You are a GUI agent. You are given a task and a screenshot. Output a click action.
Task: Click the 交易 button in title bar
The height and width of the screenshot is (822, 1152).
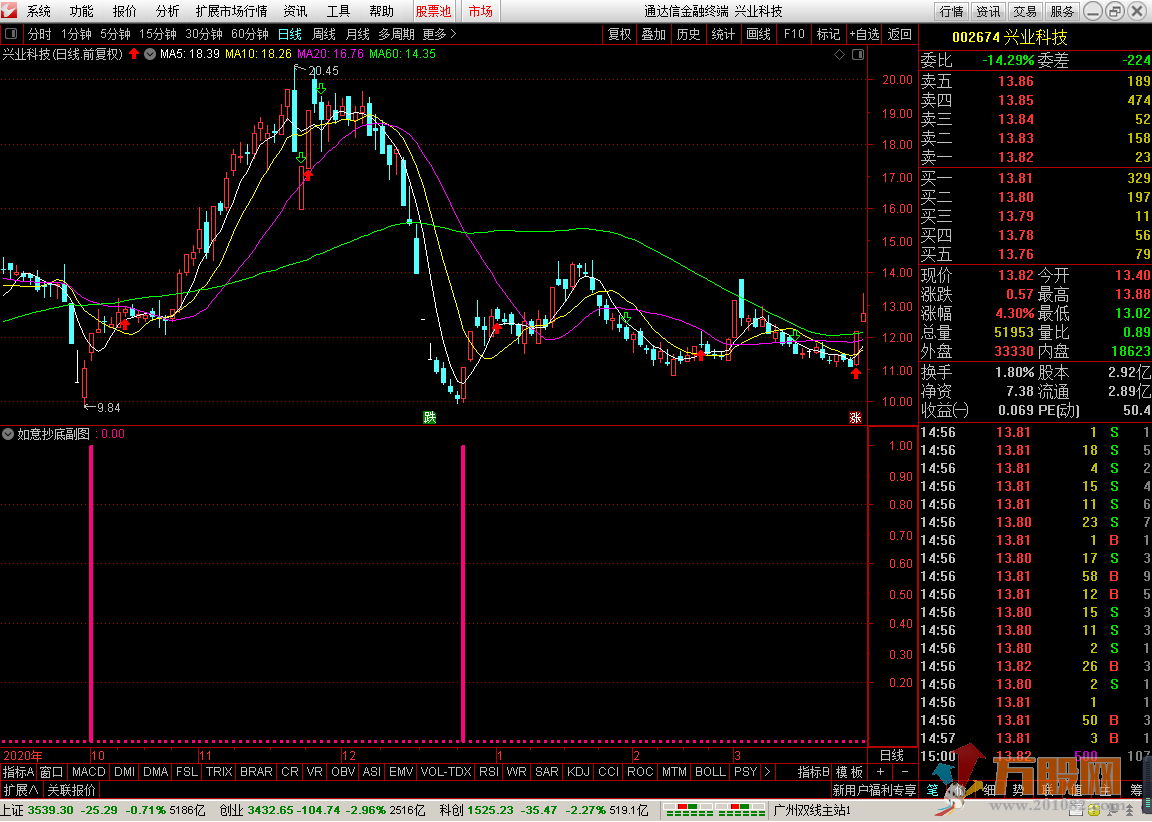[x=1025, y=11]
